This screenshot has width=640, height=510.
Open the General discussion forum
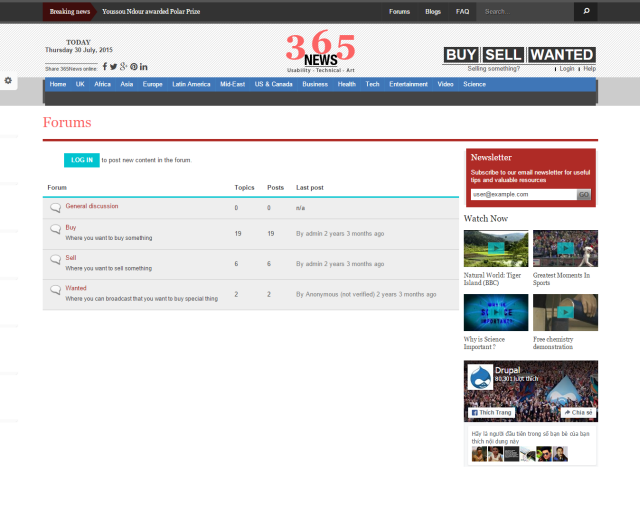tap(91, 206)
